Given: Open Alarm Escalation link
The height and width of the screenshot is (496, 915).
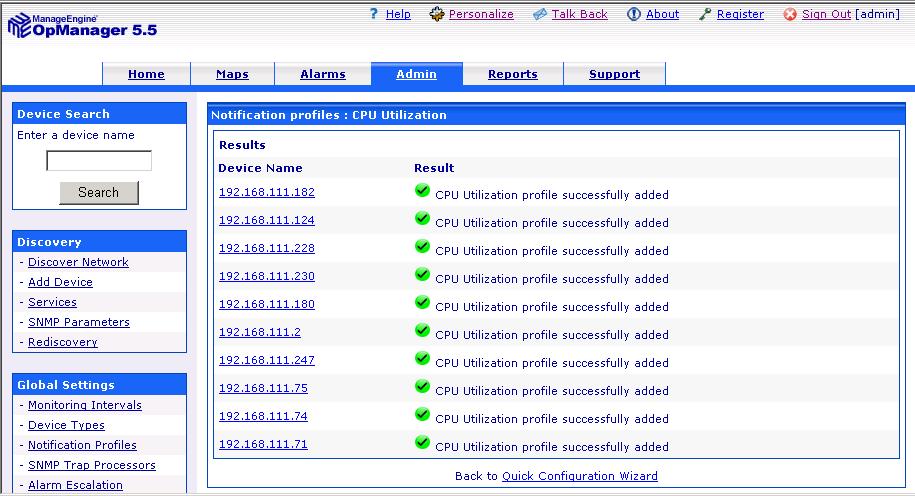Looking at the screenshot, I should 75,485.
